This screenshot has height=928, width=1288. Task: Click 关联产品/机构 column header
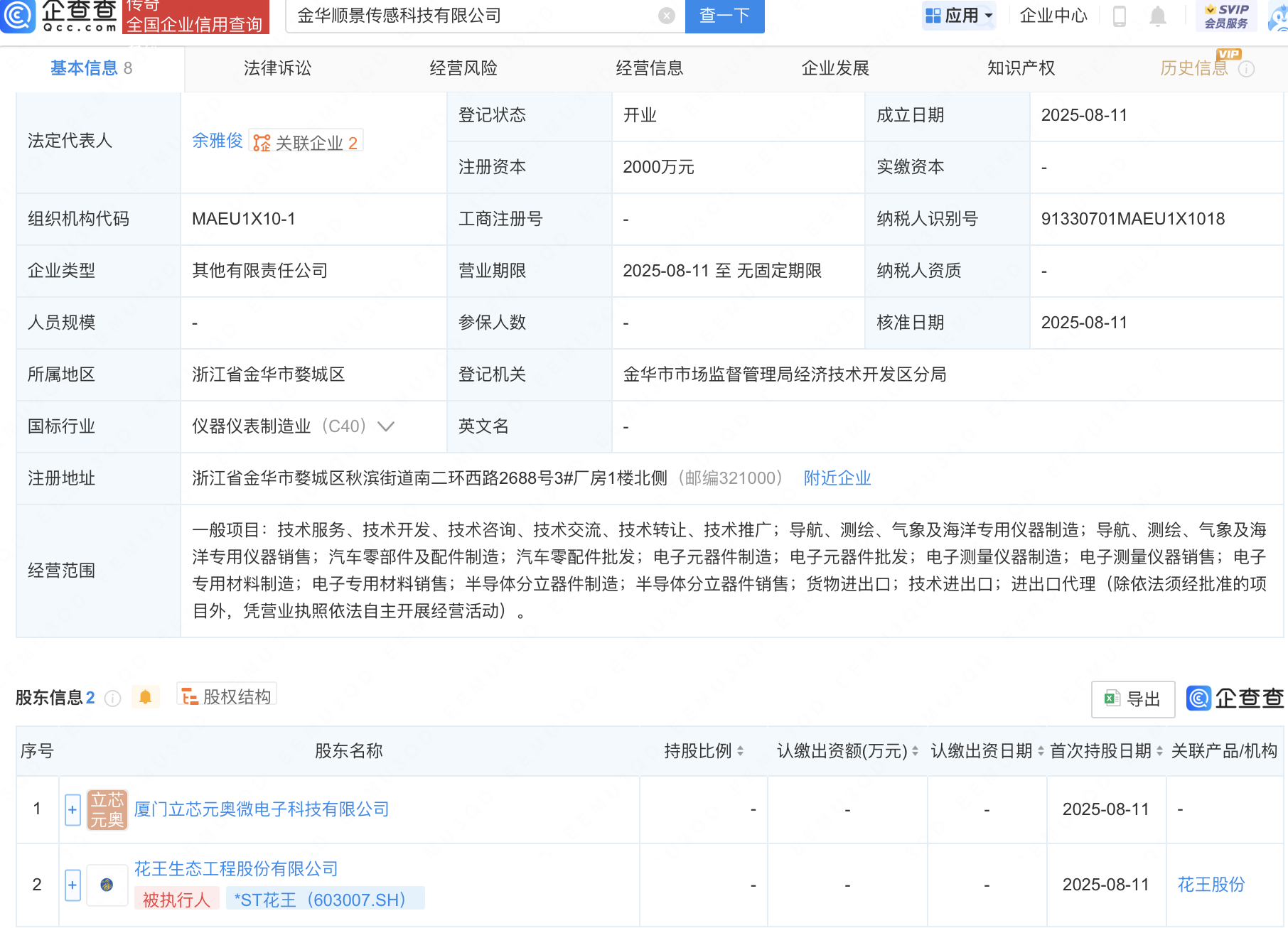coord(1224,751)
